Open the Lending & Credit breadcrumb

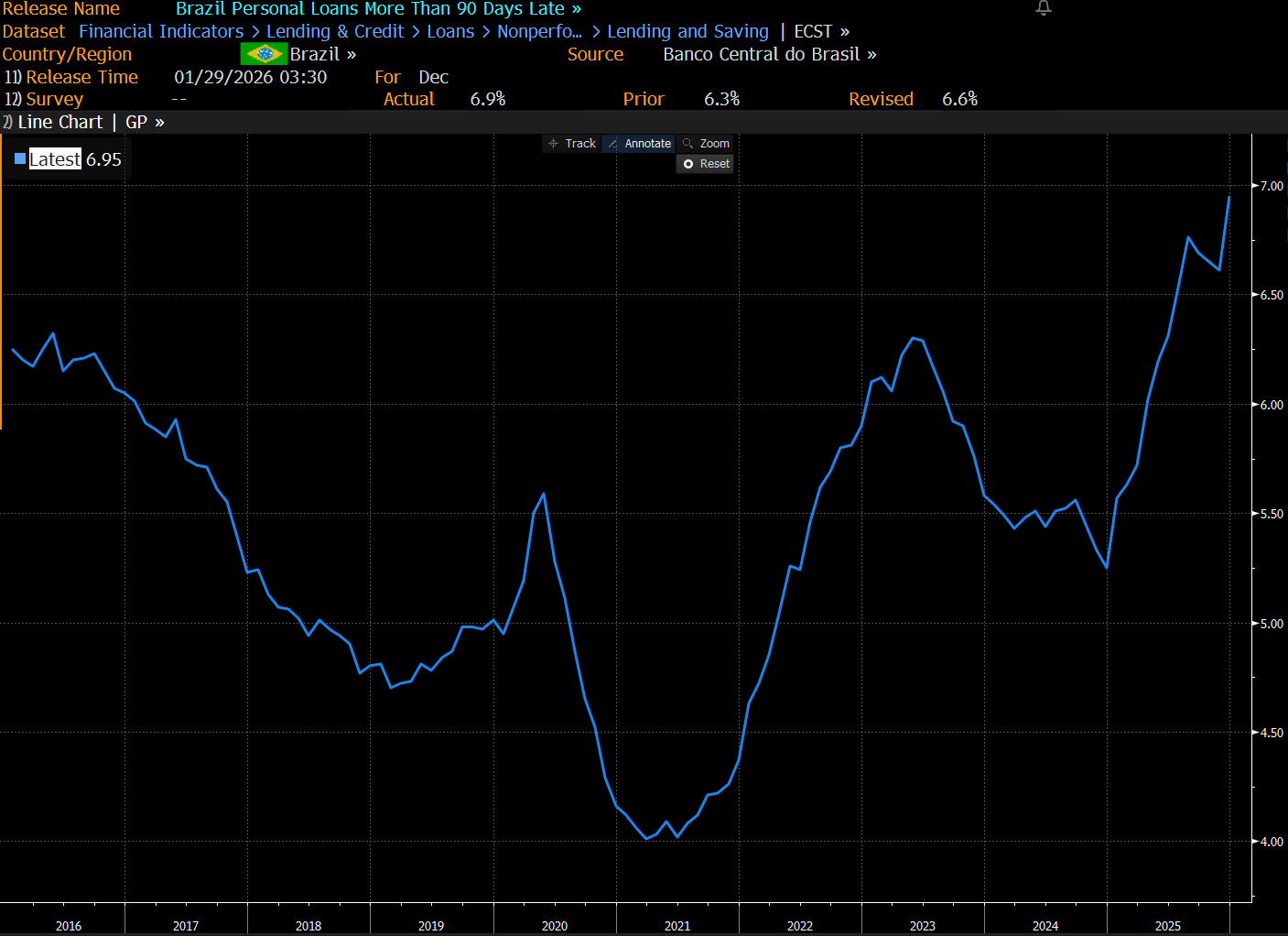[335, 31]
